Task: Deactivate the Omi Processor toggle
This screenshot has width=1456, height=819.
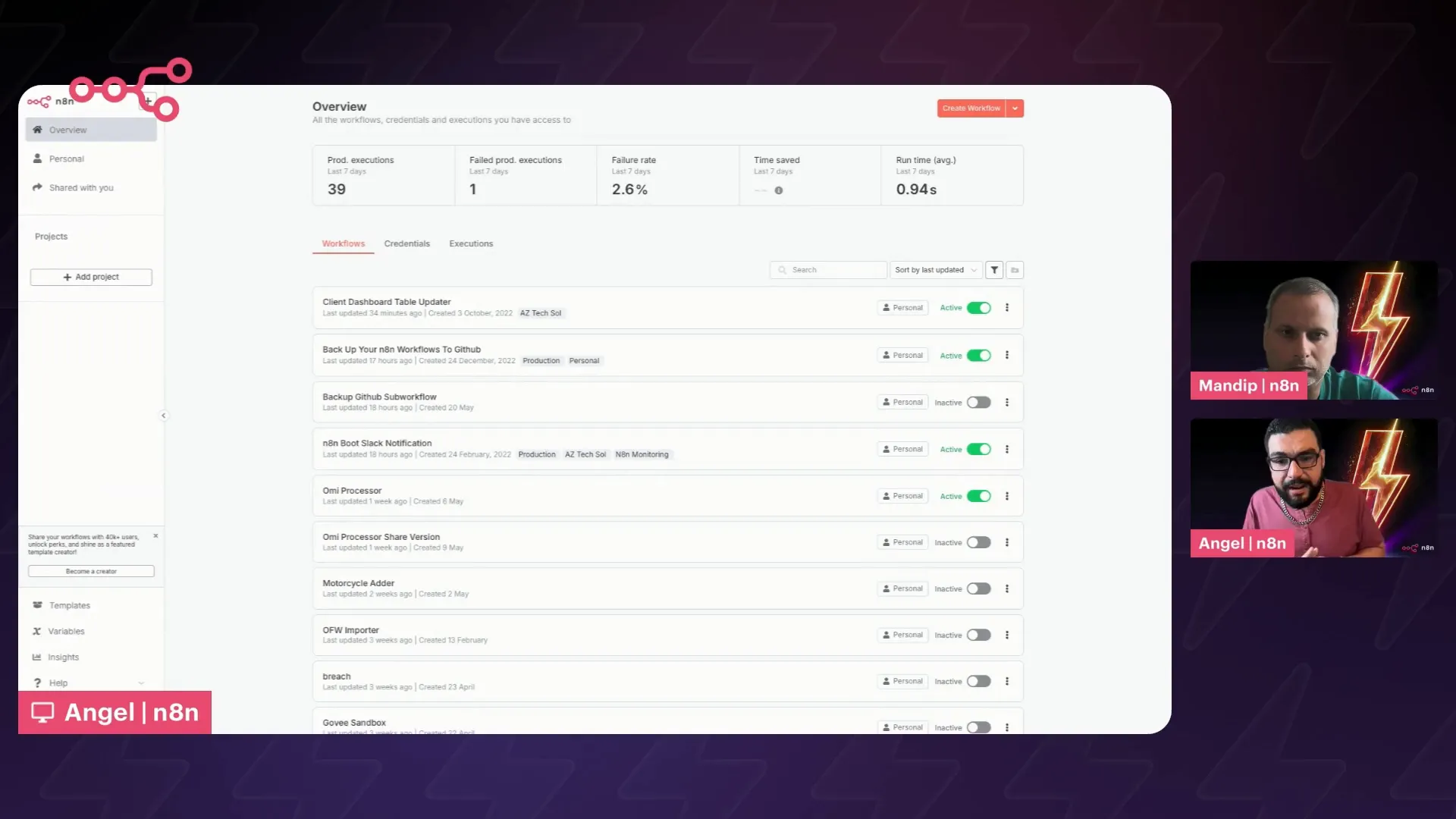Action: [x=979, y=496]
